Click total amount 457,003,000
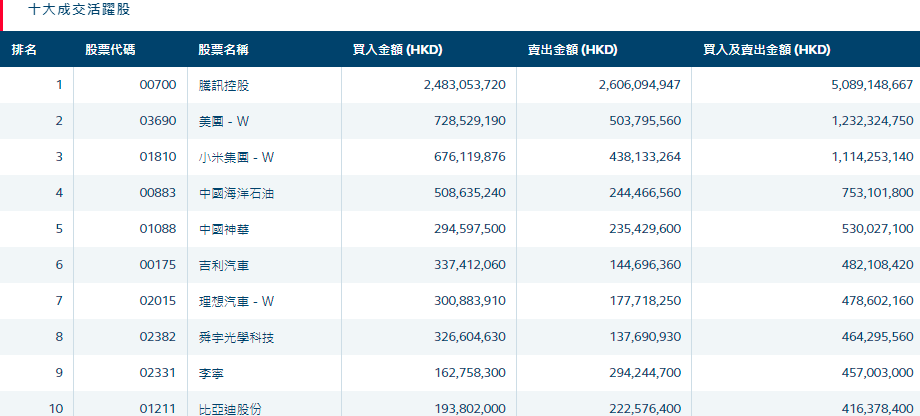This screenshot has height=416, width=920. (x=878, y=373)
